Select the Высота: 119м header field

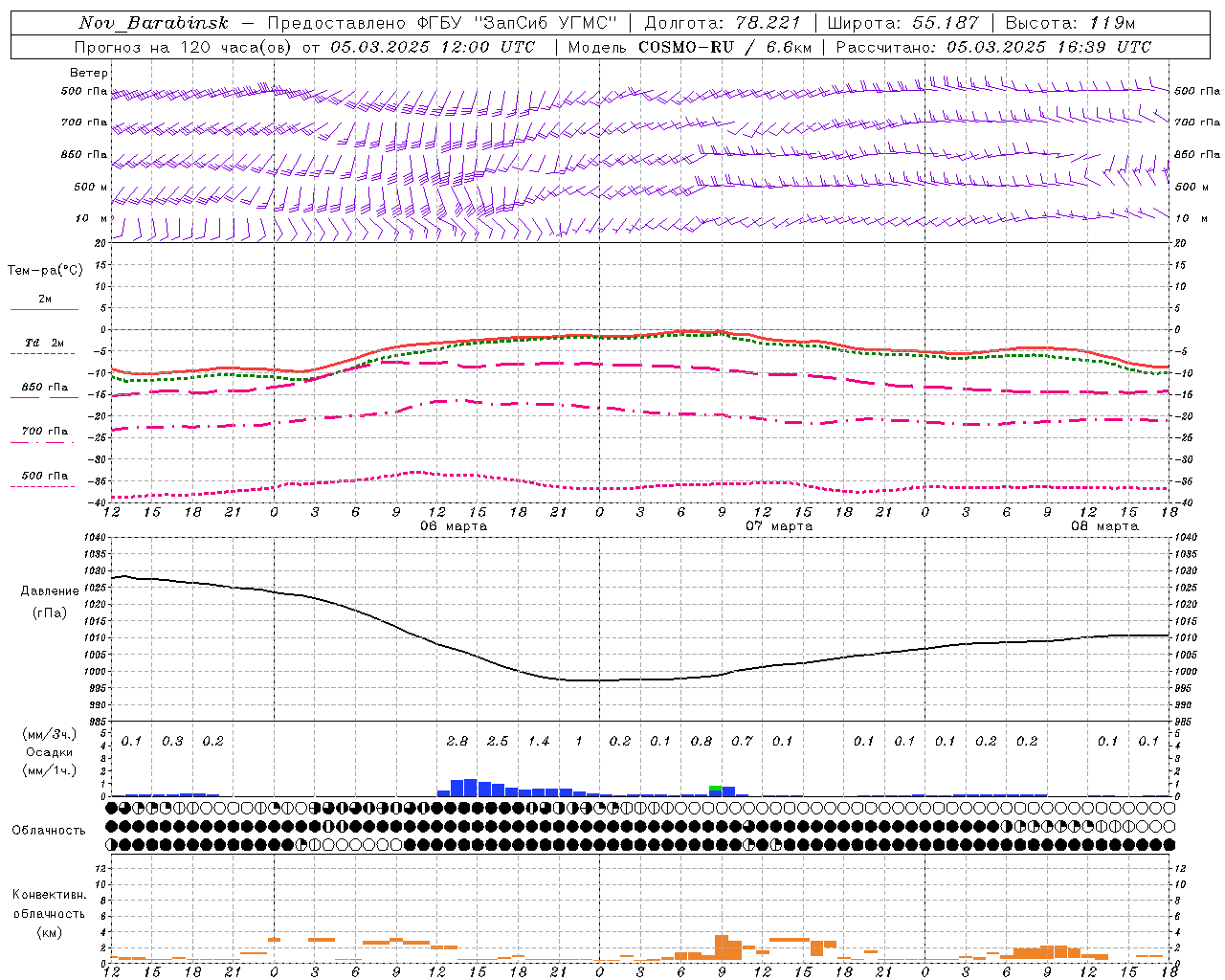1070,23
